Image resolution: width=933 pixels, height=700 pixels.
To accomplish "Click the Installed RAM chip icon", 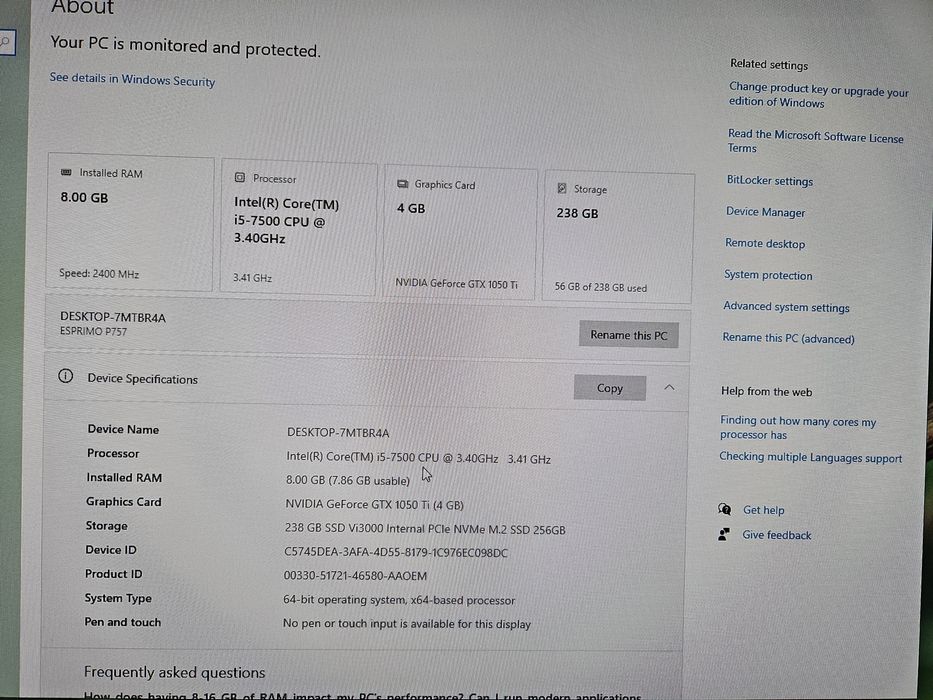I will coord(67,173).
